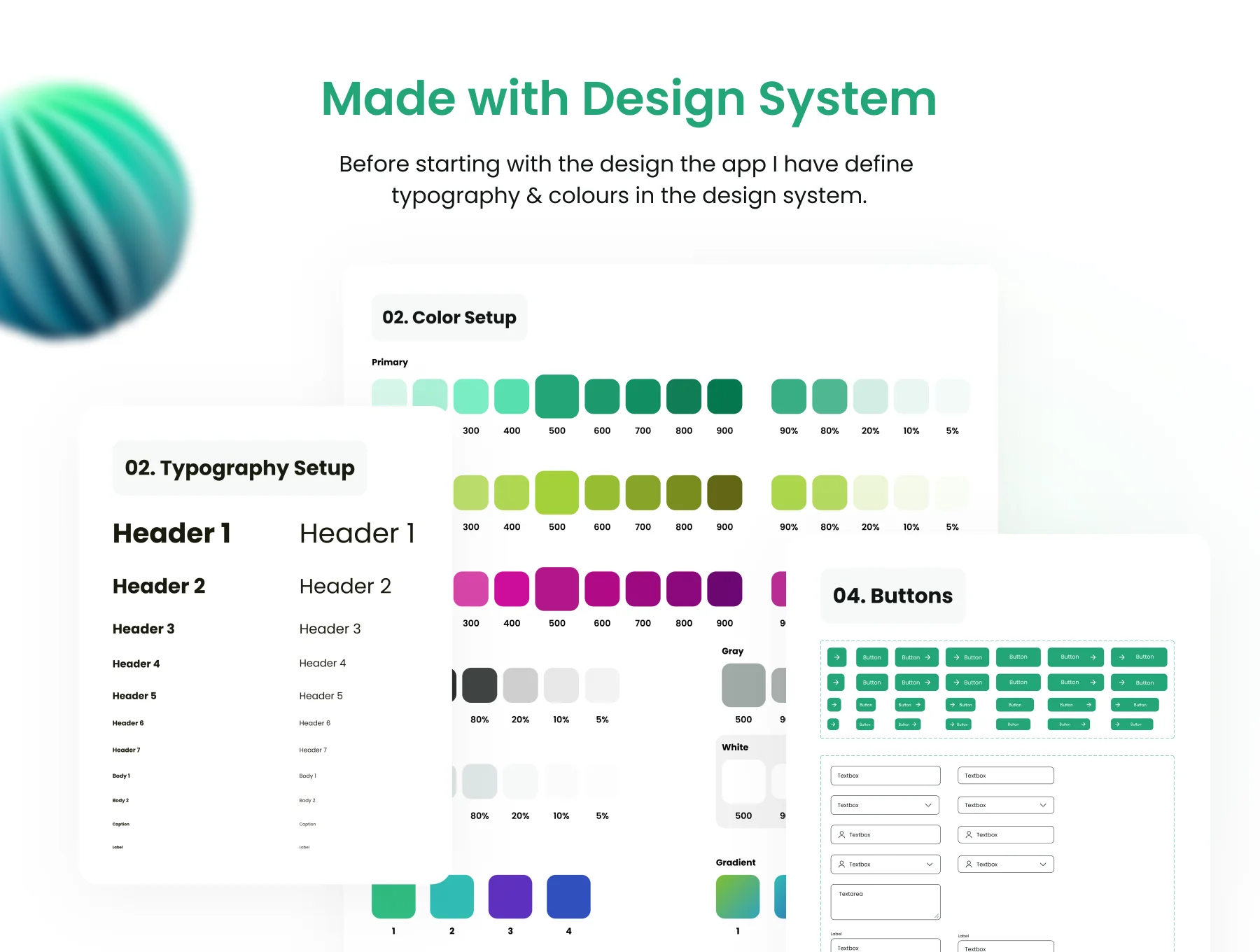This screenshot has width=1260, height=952.
Task: Click inside the Textarea field
Action: 885,902
